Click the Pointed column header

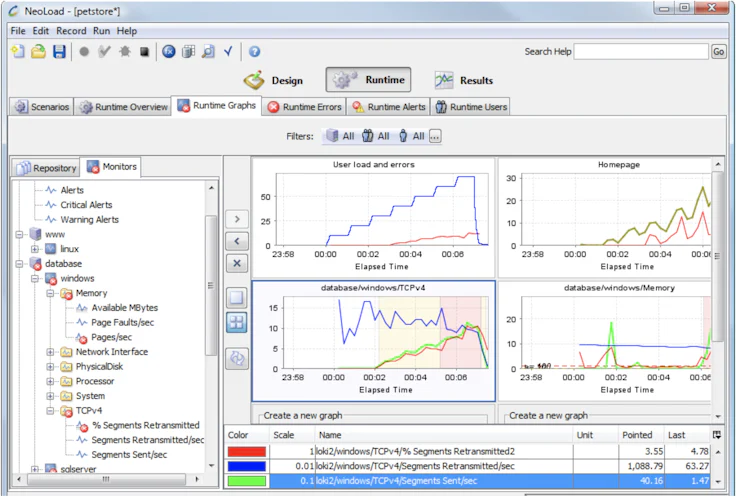[x=641, y=435]
